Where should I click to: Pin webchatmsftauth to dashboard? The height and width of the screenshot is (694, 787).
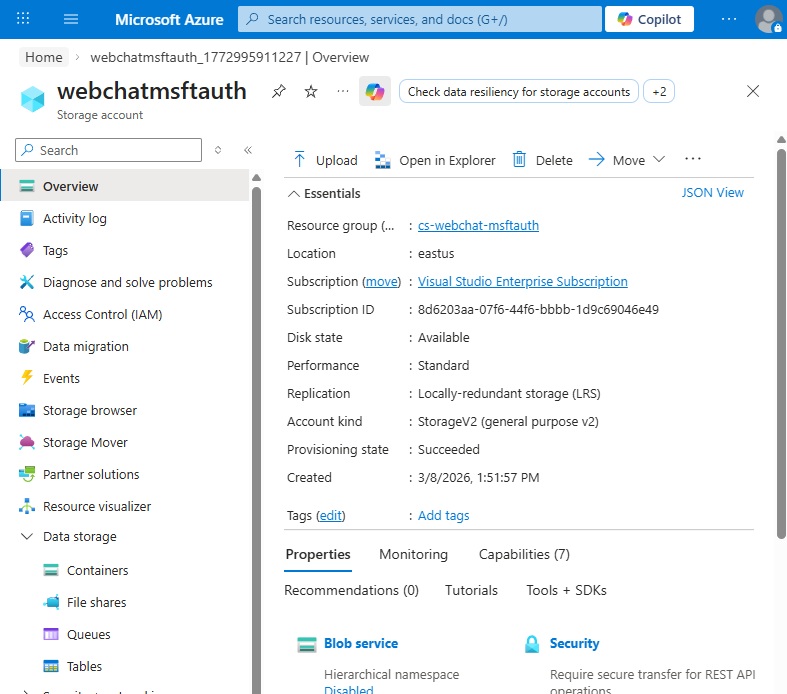click(279, 91)
